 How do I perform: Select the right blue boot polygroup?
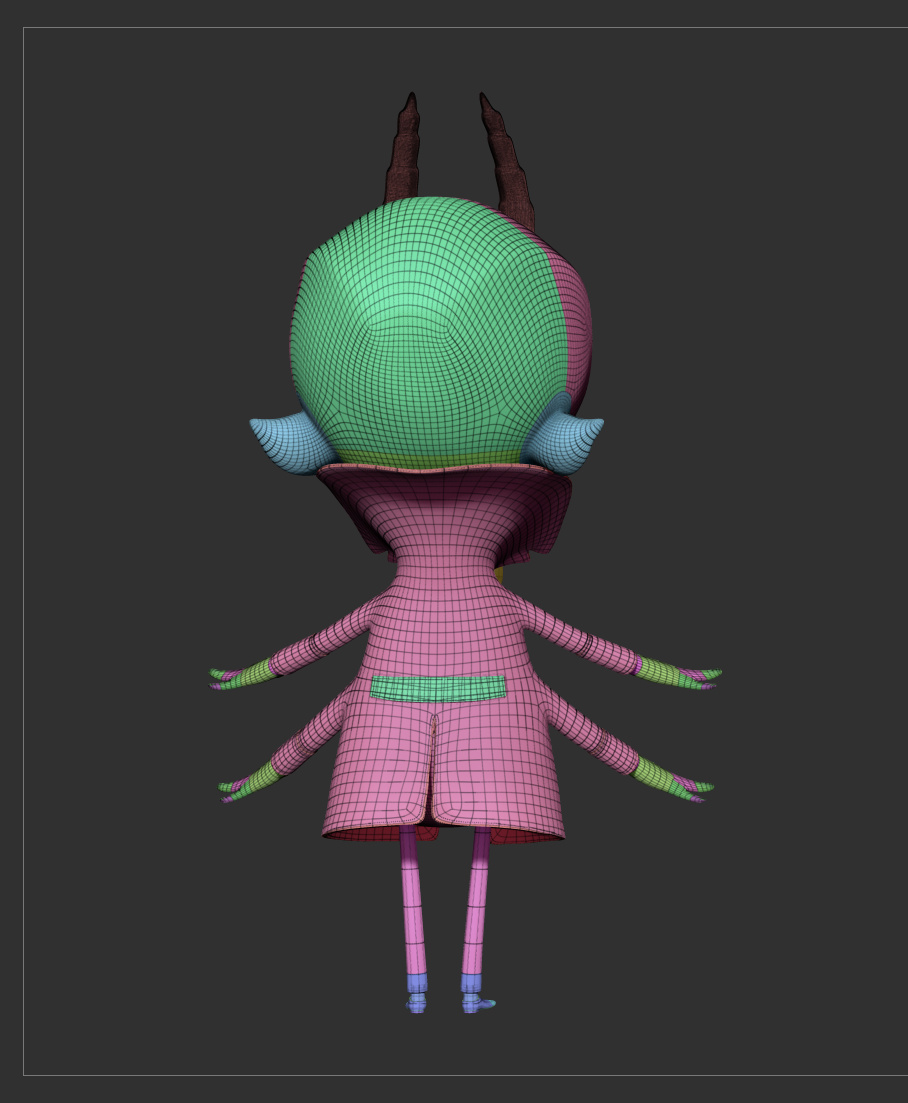[x=475, y=993]
